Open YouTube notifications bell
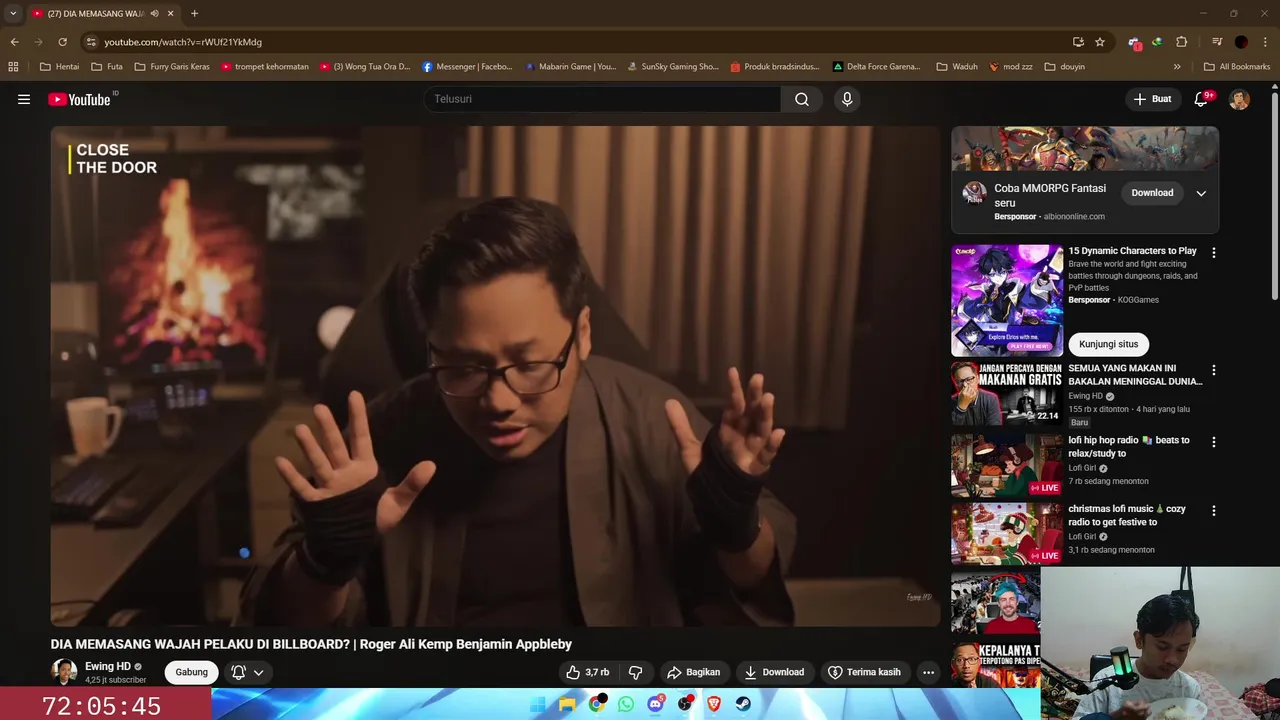Image resolution: width=1280 pixels, height=720 pixels. pyautogui.click(x=1202, y=99)
